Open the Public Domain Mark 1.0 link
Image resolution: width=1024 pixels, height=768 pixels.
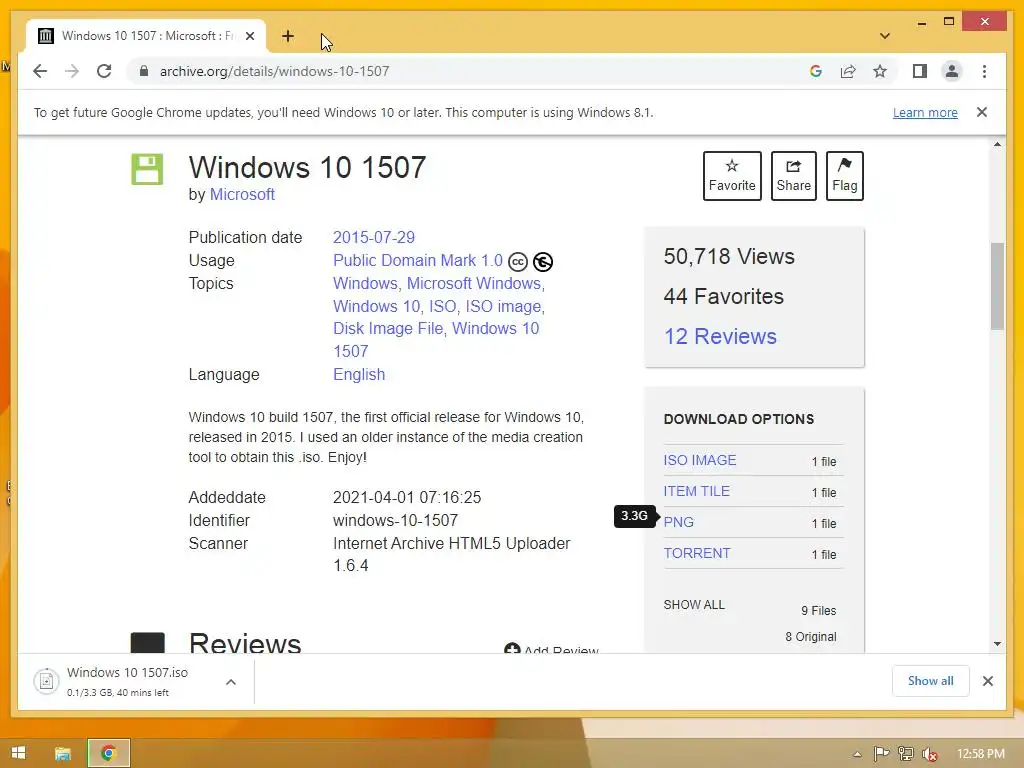coord(417,261)
